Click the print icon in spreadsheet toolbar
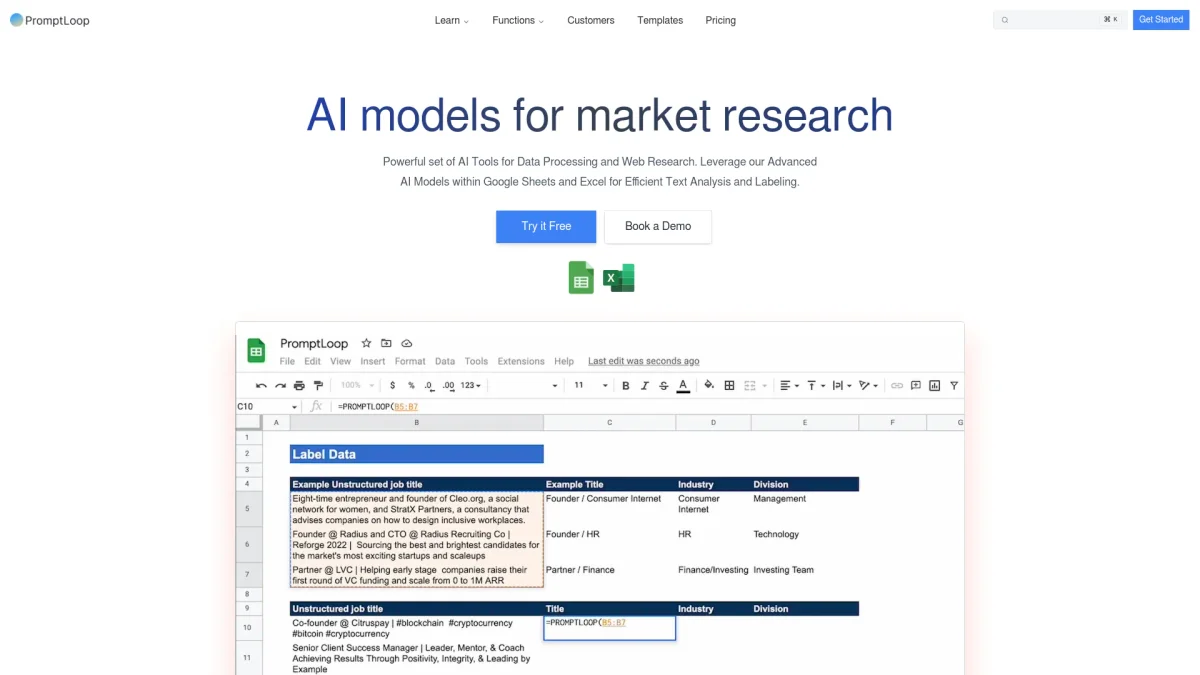This screenshot has height=675, width=1200. (x=299, y=385)
